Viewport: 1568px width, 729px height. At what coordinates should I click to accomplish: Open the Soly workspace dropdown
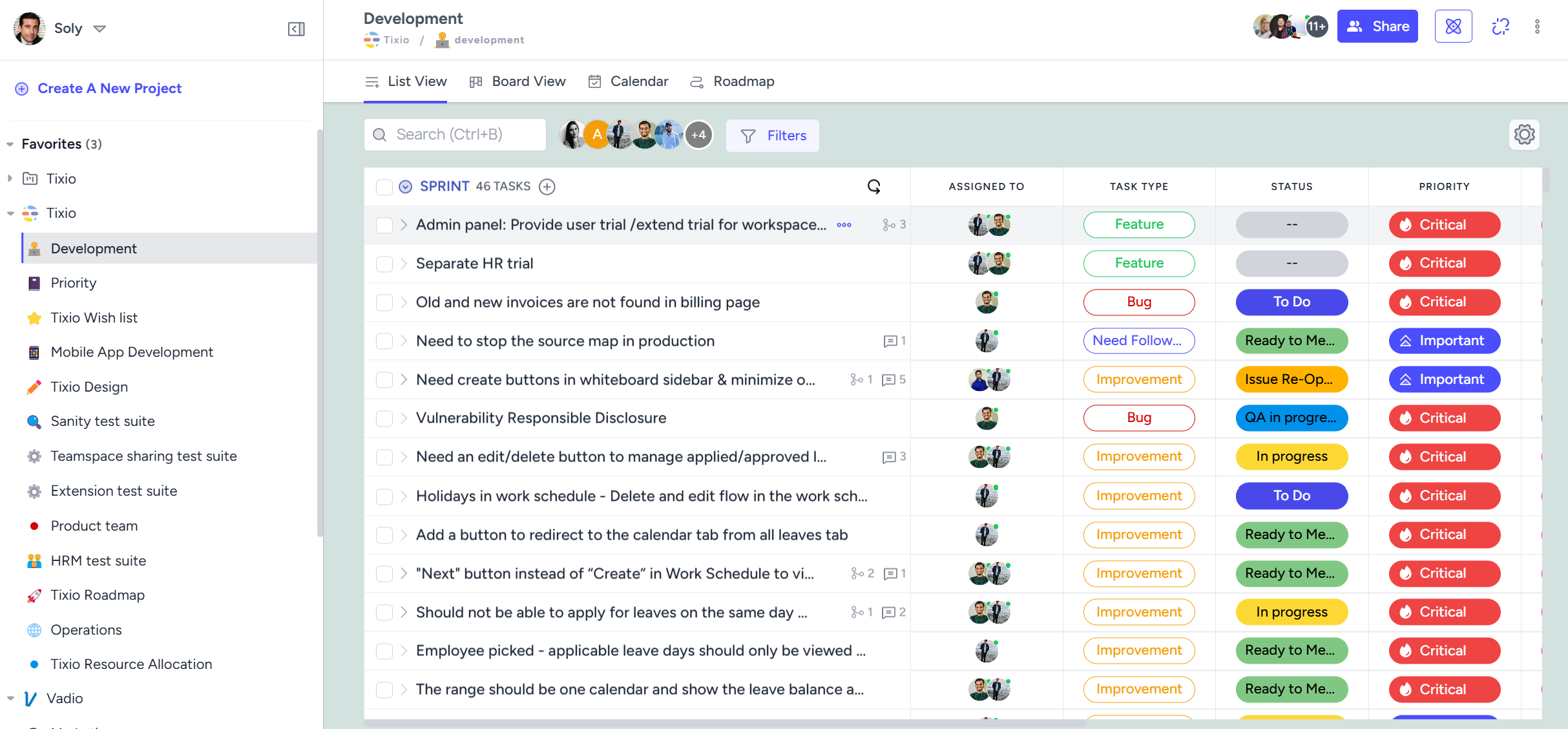pos(100,28)
